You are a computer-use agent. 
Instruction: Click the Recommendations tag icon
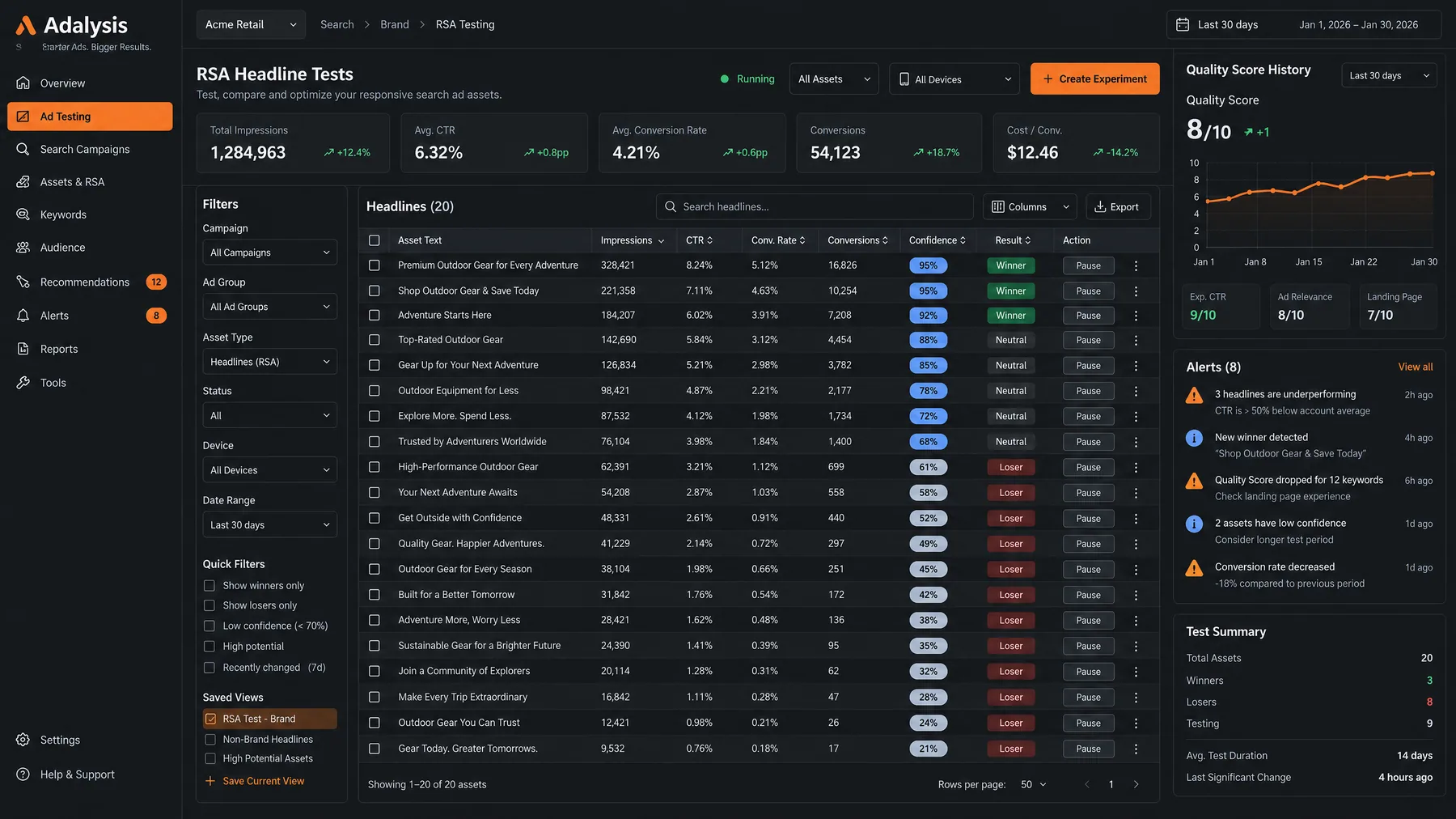click(x=23, y=282)
